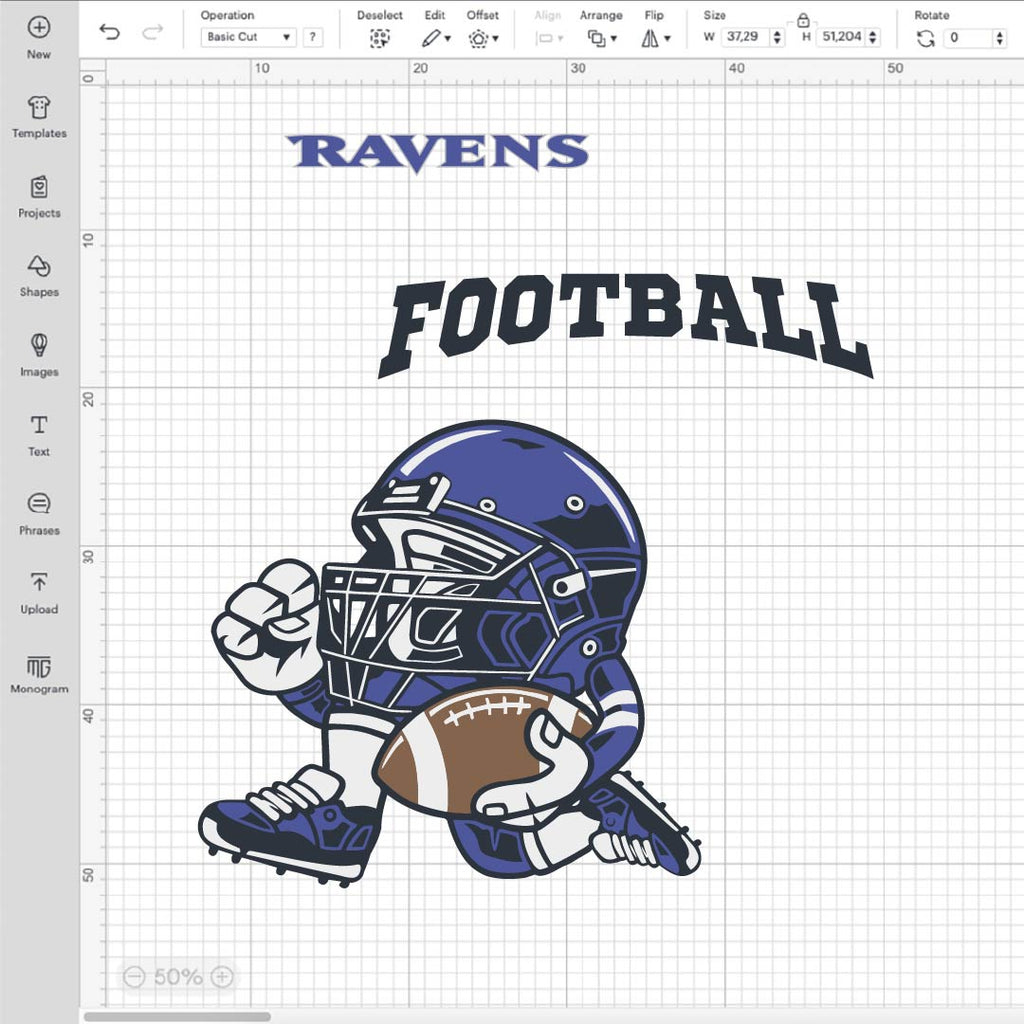Undo the last action
The width and height of the screenshot is (1024, 1024).
point(109,33)
